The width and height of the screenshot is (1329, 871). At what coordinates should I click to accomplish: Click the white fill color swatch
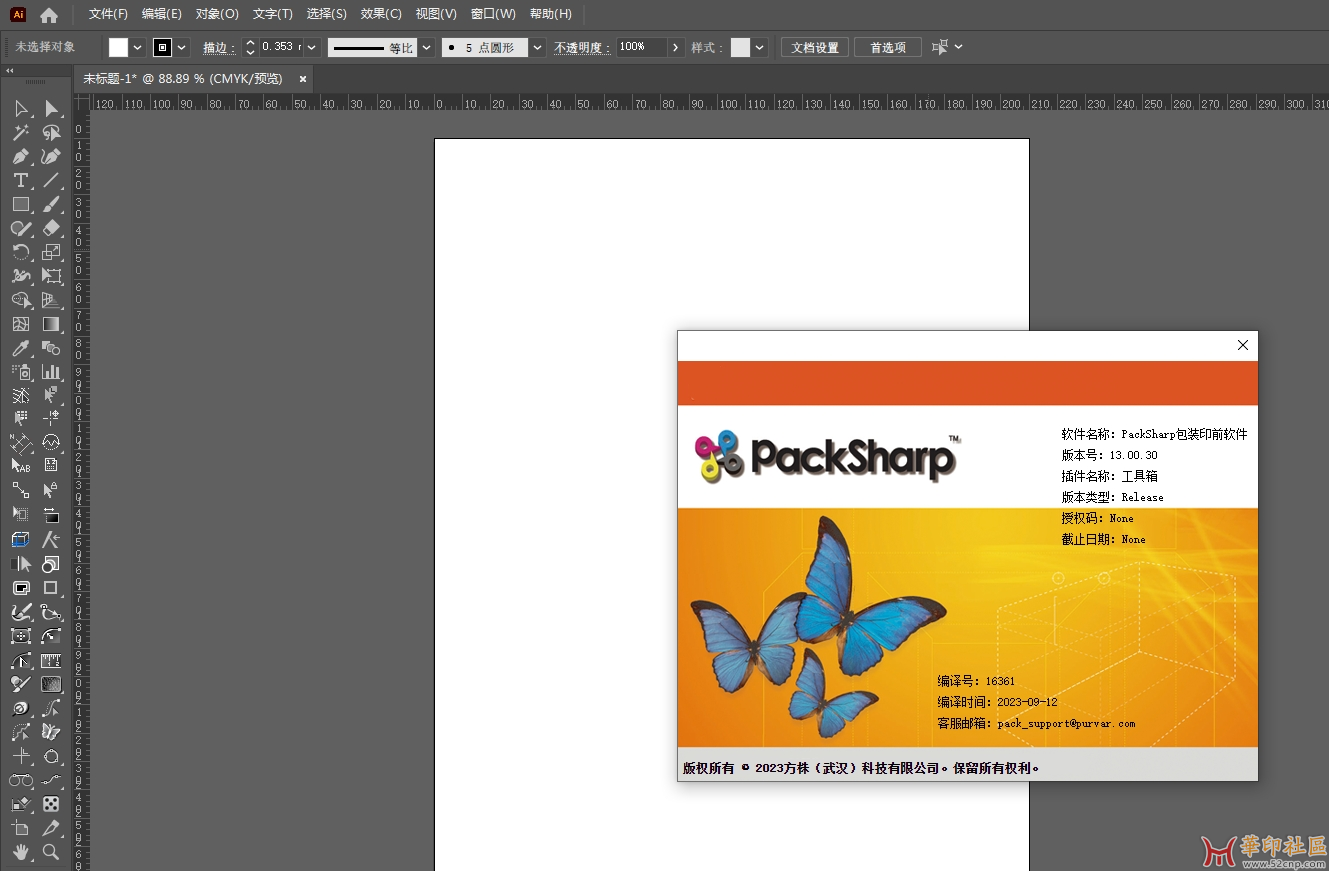(119, 47)
